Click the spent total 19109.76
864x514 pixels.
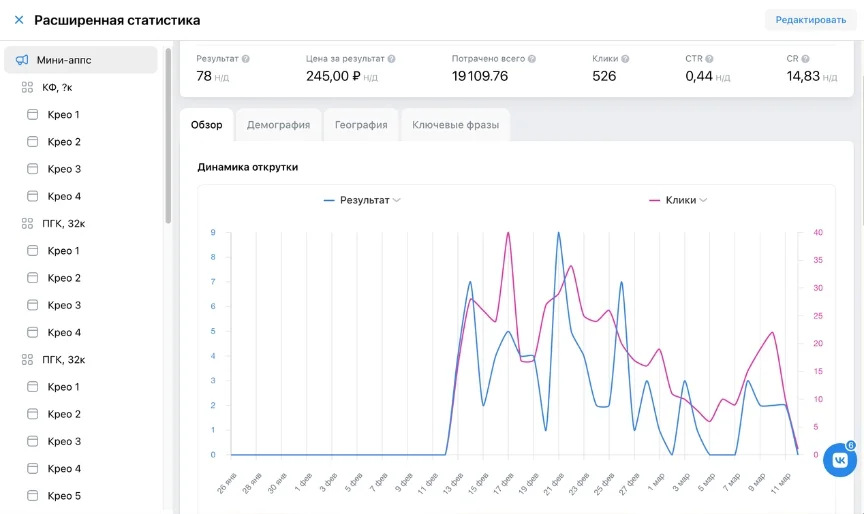click(x=480, y=76)
